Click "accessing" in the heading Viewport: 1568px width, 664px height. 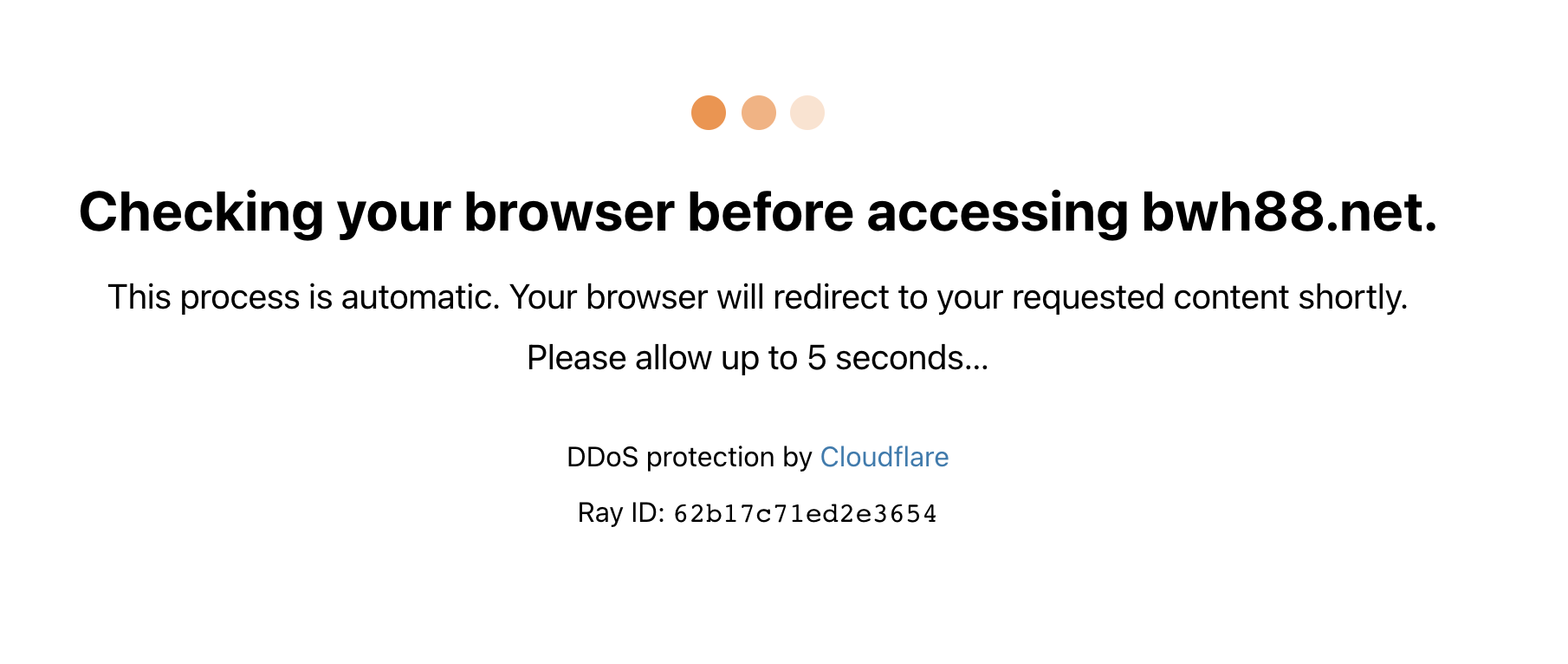[x=997, y=212]
